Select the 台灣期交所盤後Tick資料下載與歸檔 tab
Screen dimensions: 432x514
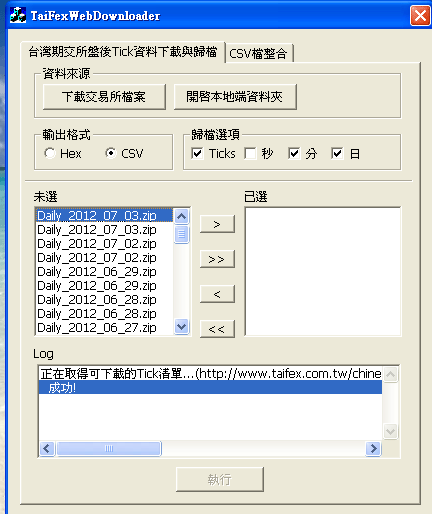(123, 52)
